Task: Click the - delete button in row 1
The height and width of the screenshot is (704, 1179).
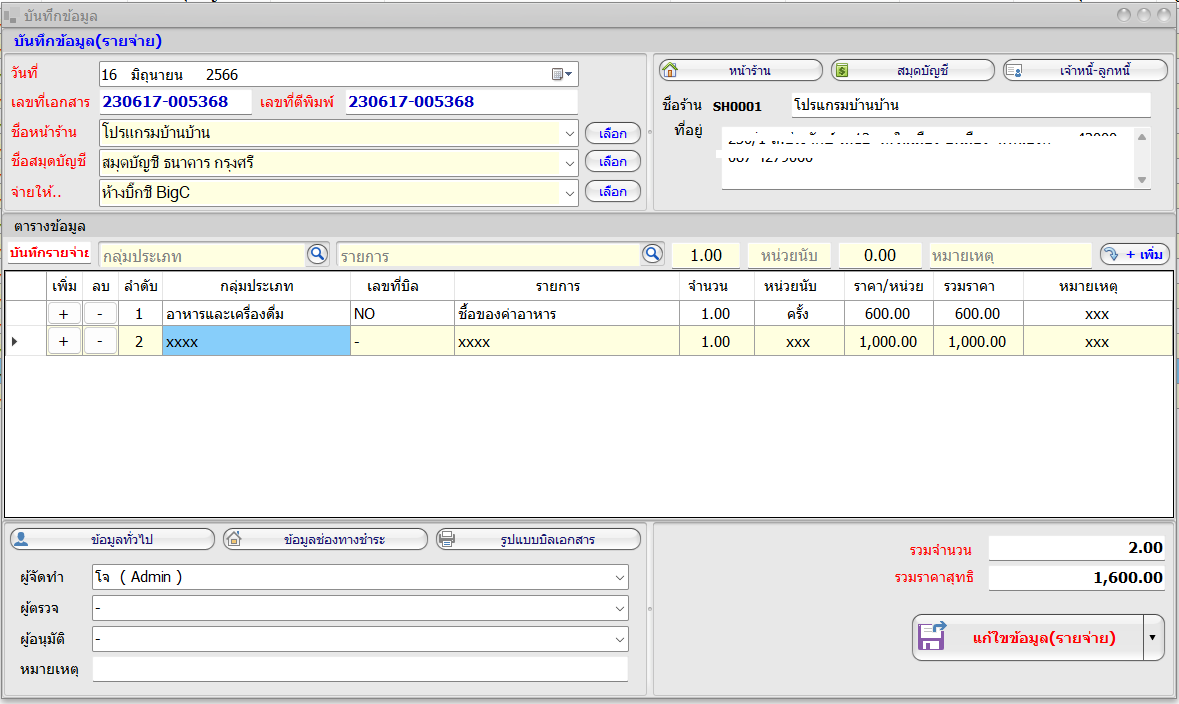Action: click(100, 314)
